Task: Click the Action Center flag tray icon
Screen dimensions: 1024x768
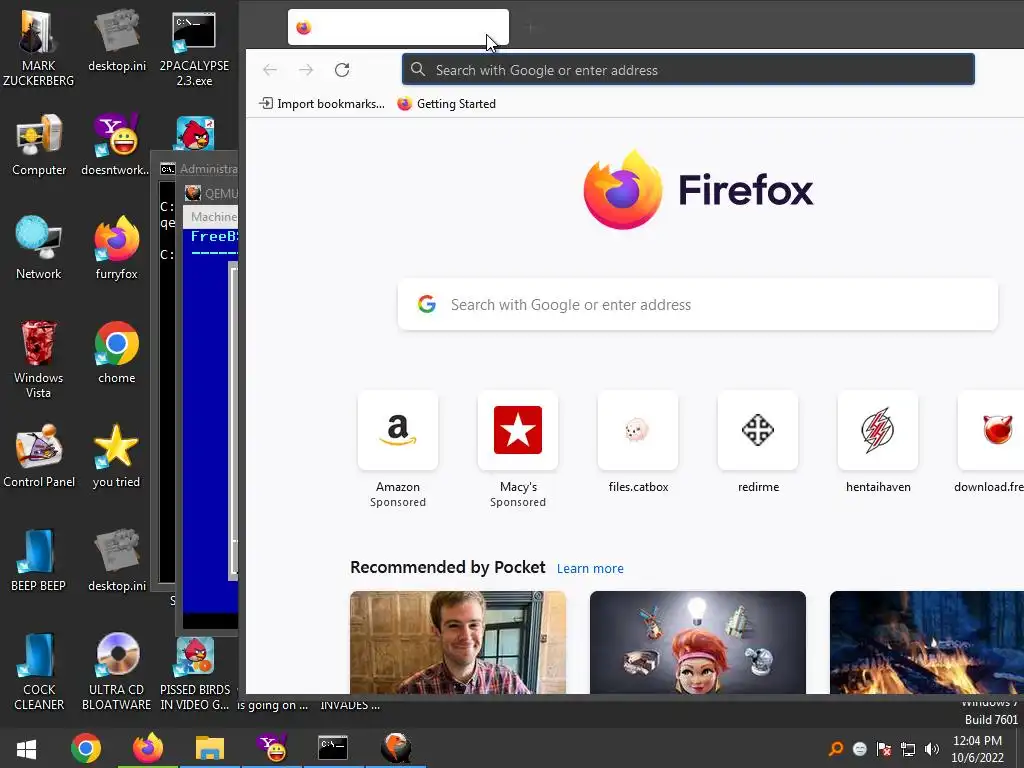Action: (x=884, y=749)
